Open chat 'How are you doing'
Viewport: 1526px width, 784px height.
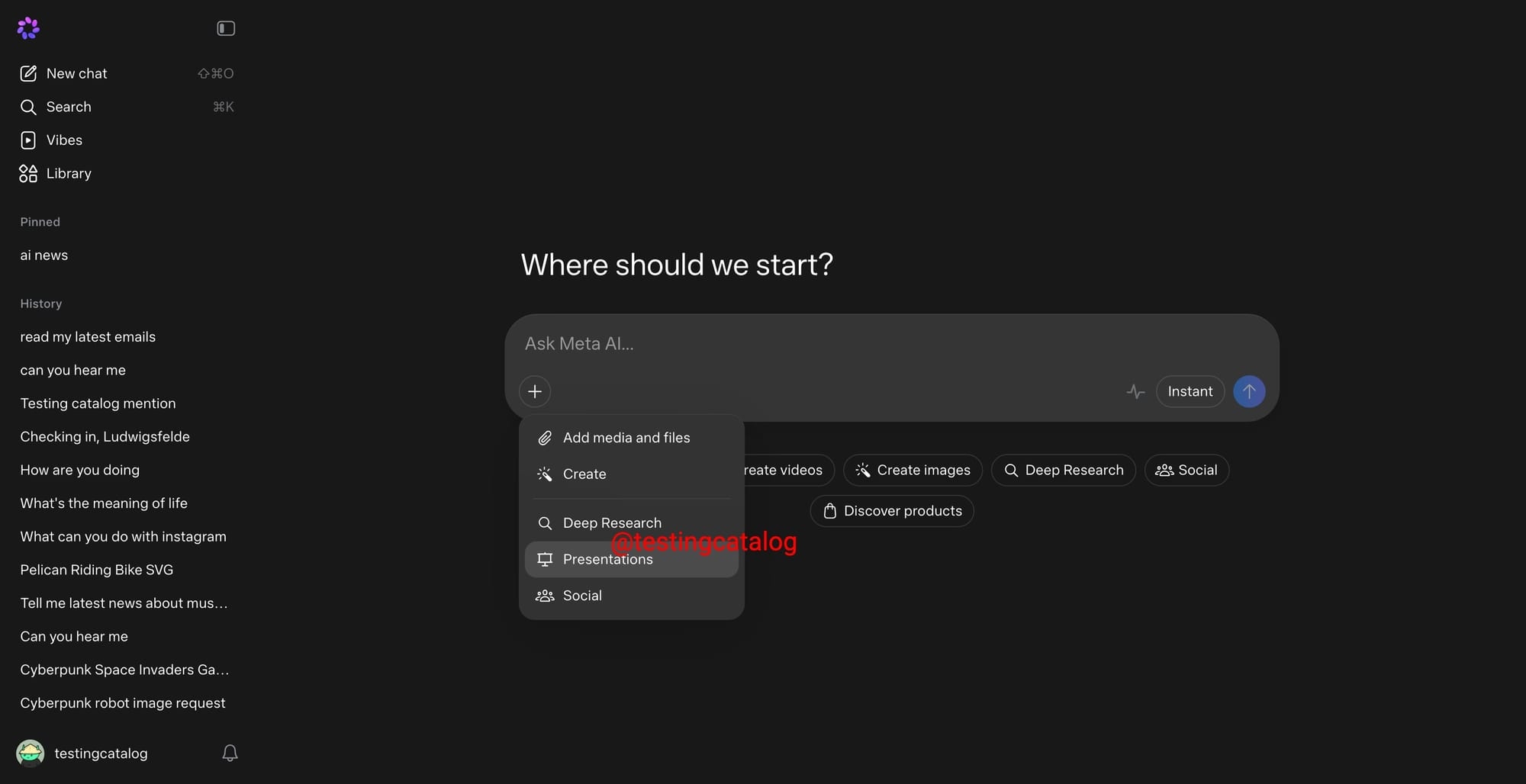click(80, 470)
